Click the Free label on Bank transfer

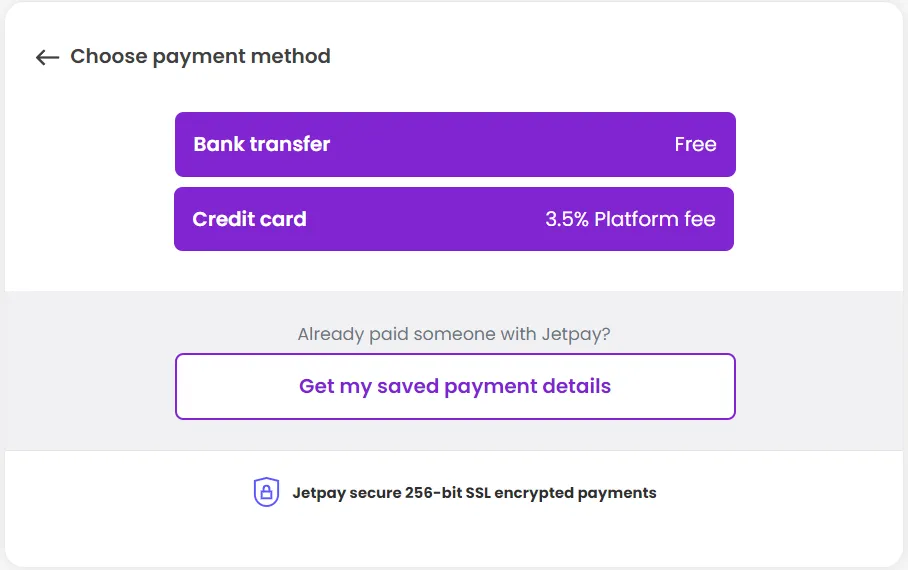(x=695, y=144)
